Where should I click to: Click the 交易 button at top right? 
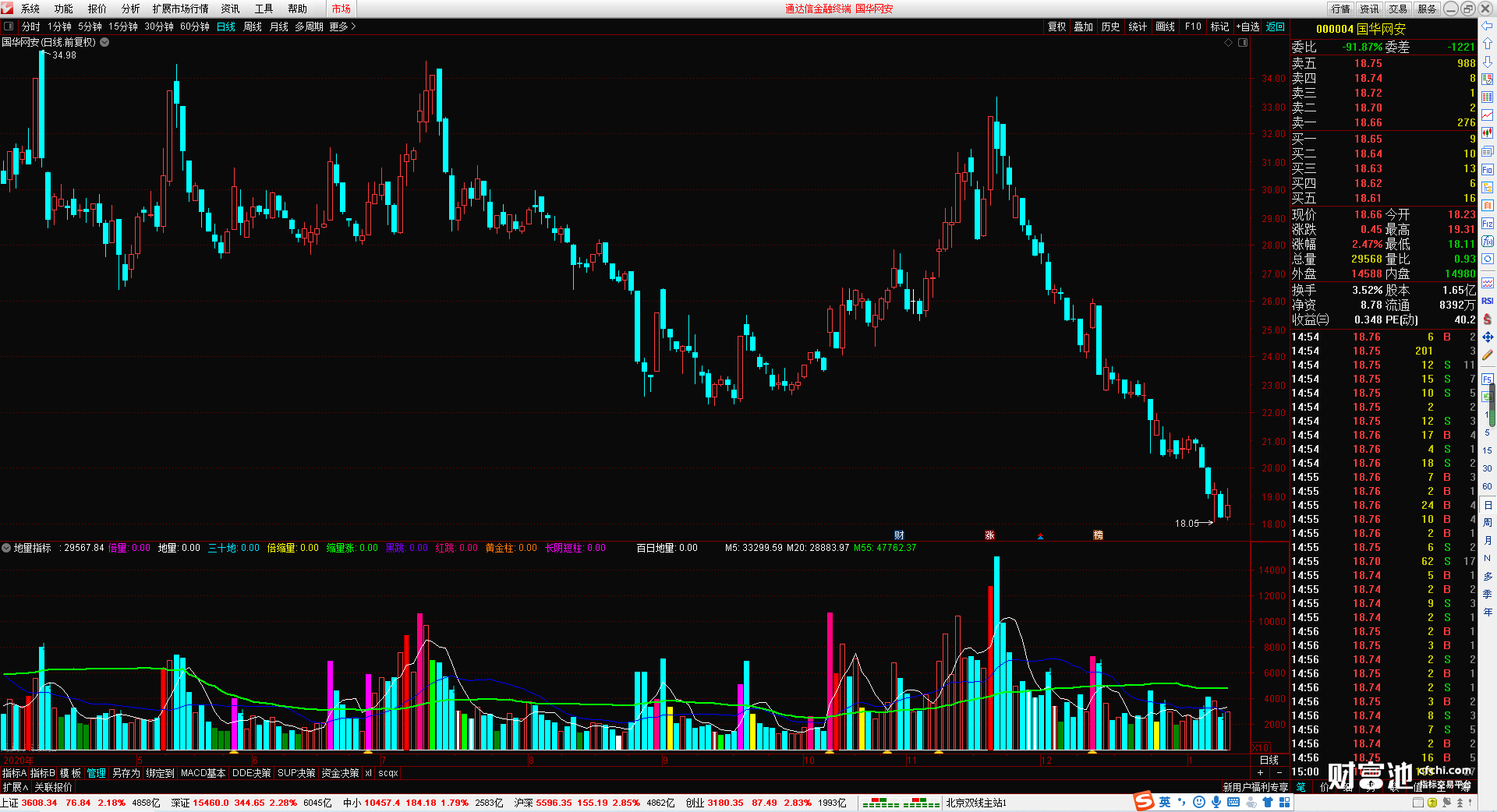[1398, 9]
